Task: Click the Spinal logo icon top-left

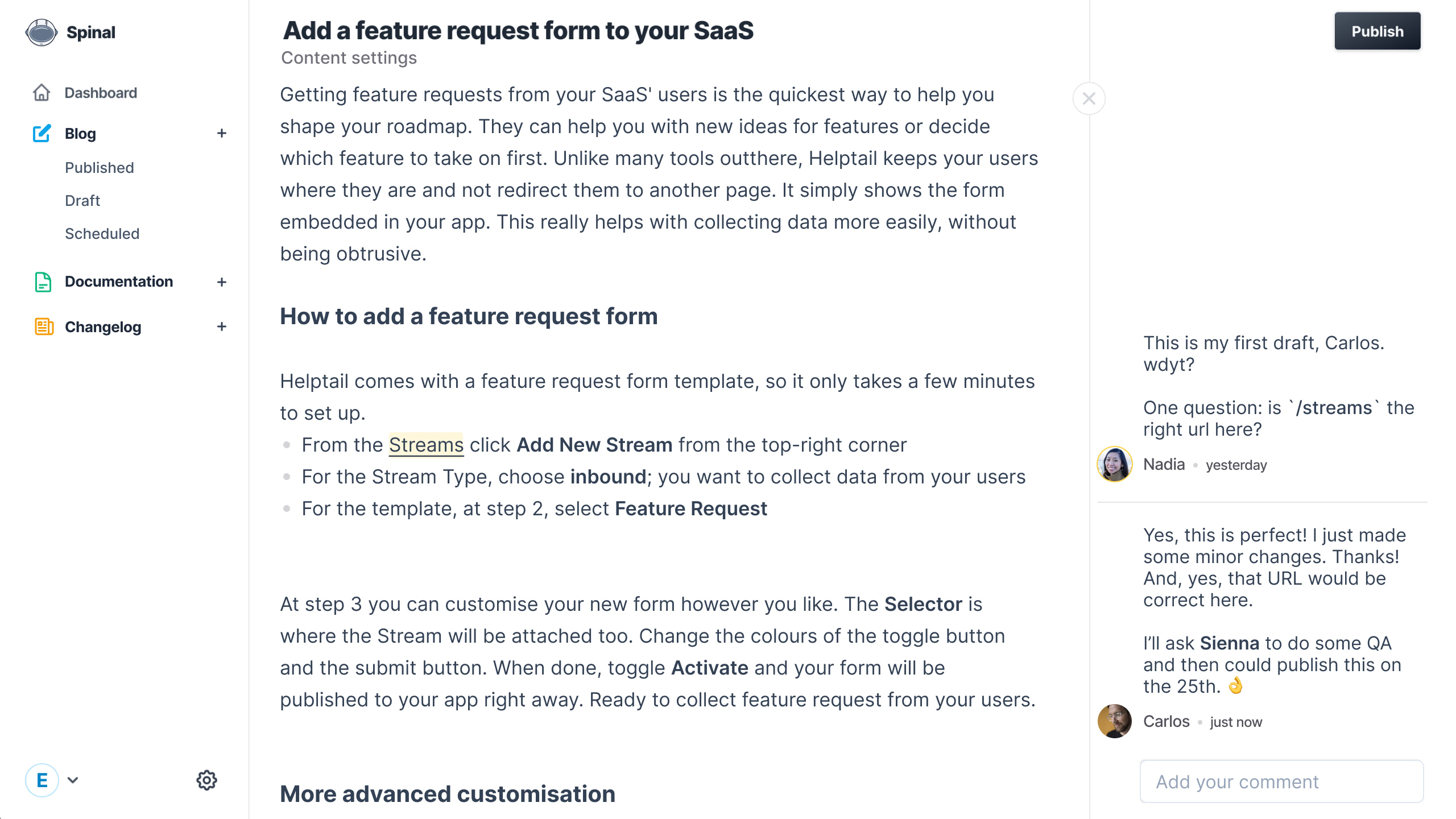Action: coord(41,31)
